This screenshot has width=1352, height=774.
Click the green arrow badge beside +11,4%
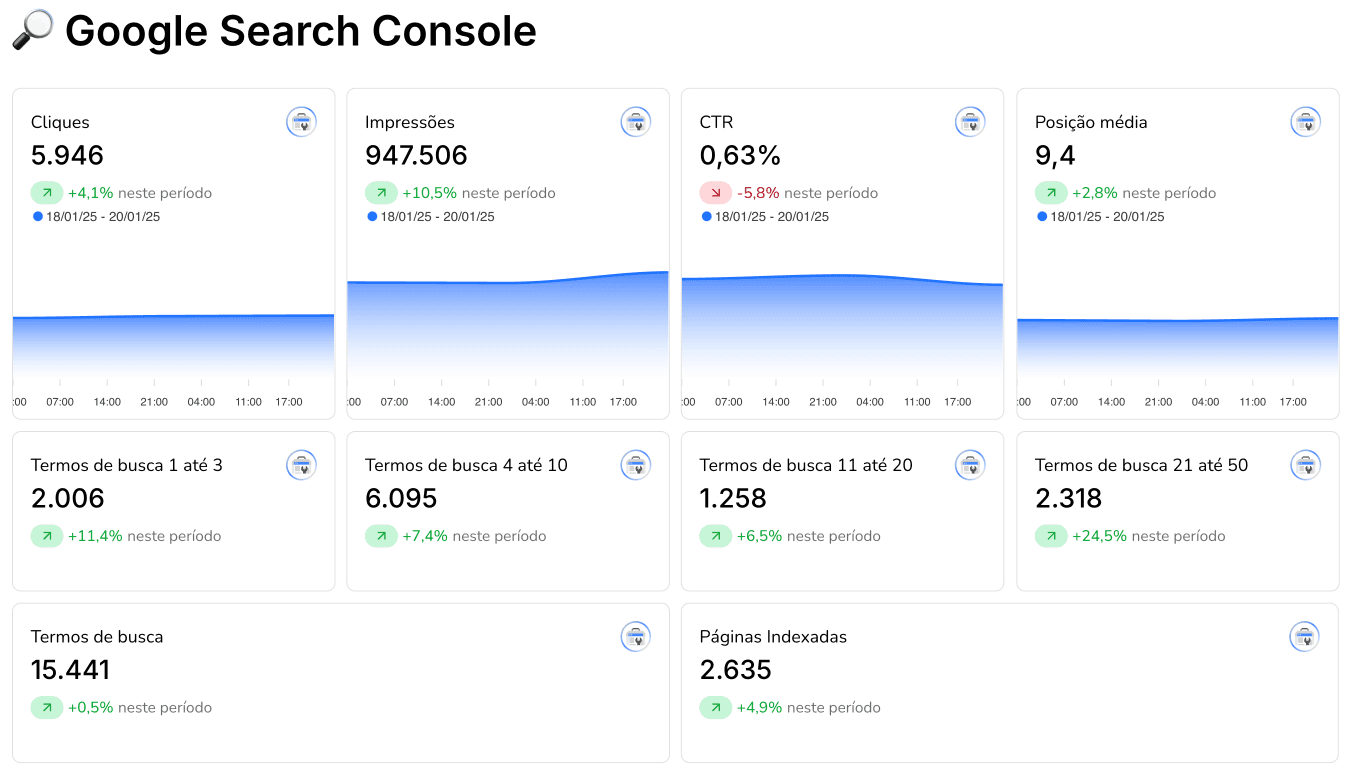pyautogui.click(x=47, y=536)
